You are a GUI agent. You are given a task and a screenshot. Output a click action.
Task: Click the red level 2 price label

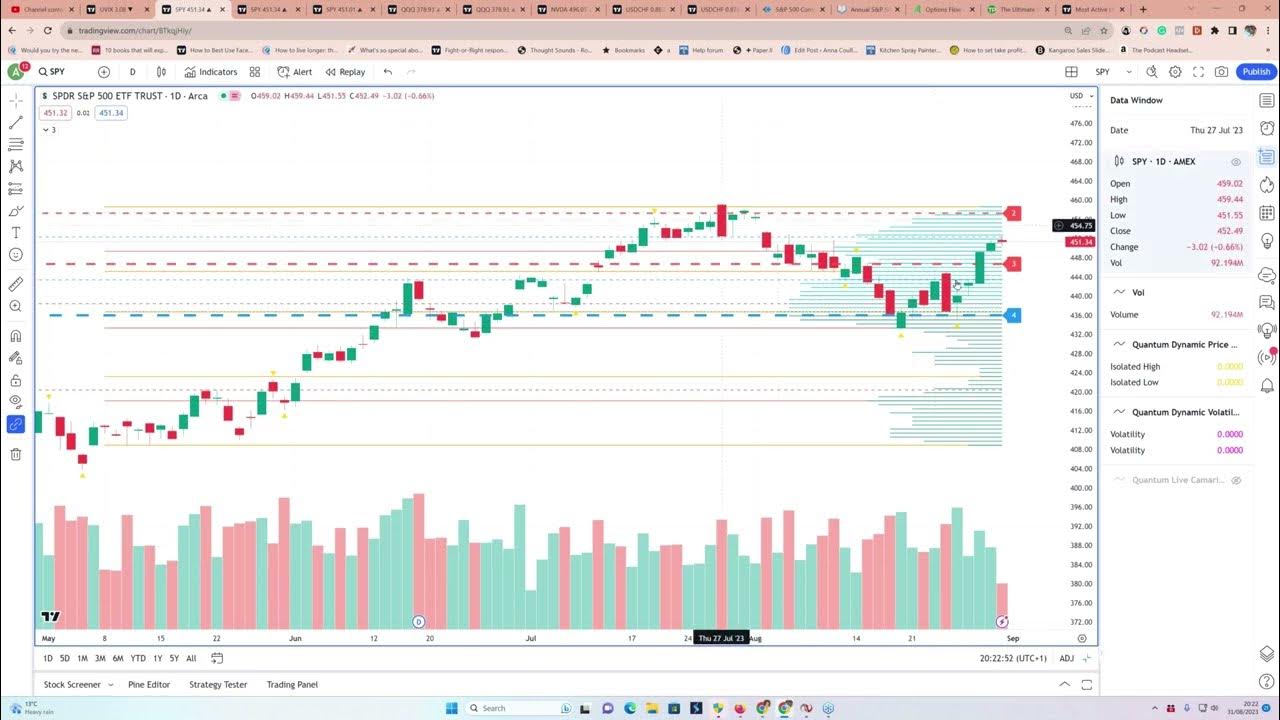pyautogui.click(x=1013, y=213)
